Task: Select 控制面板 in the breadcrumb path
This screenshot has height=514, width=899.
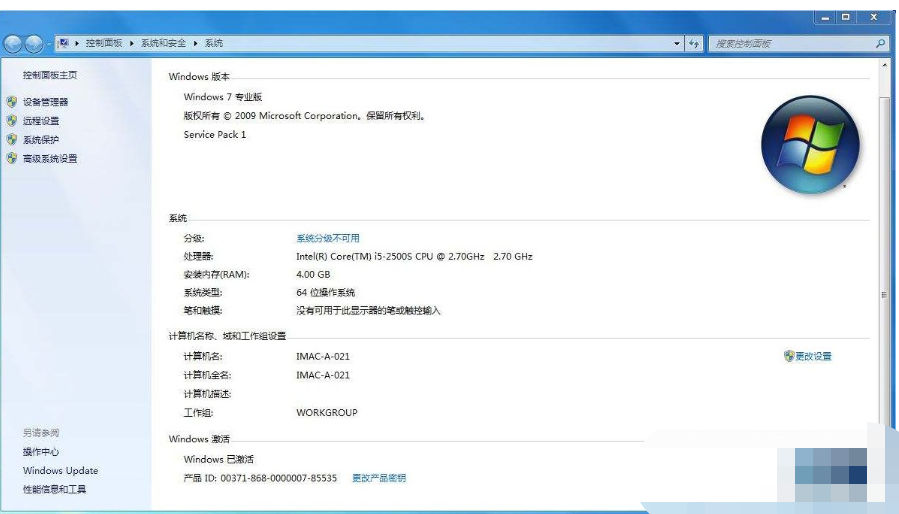Action: point(104,44)
